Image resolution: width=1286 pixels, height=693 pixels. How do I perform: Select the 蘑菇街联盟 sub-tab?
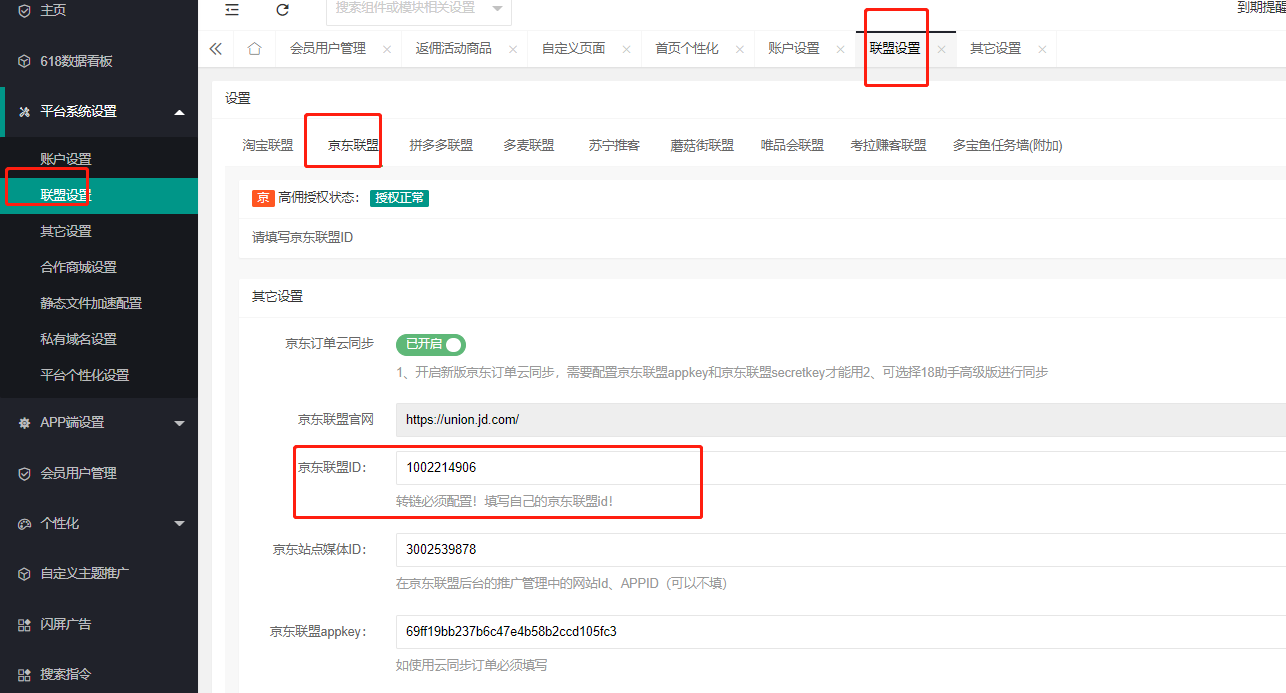point(702,145)
